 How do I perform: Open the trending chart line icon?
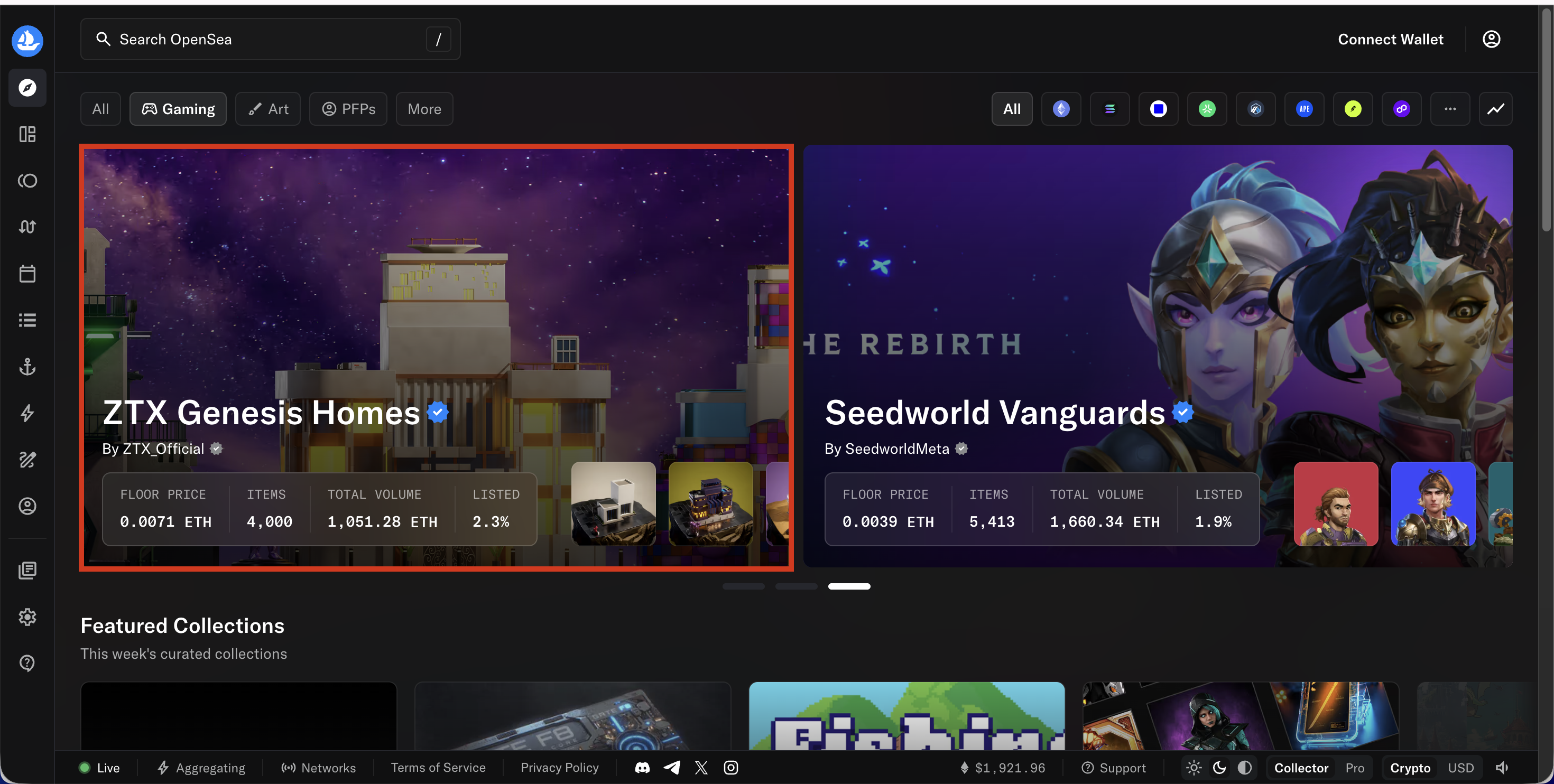pos(1495,108)
